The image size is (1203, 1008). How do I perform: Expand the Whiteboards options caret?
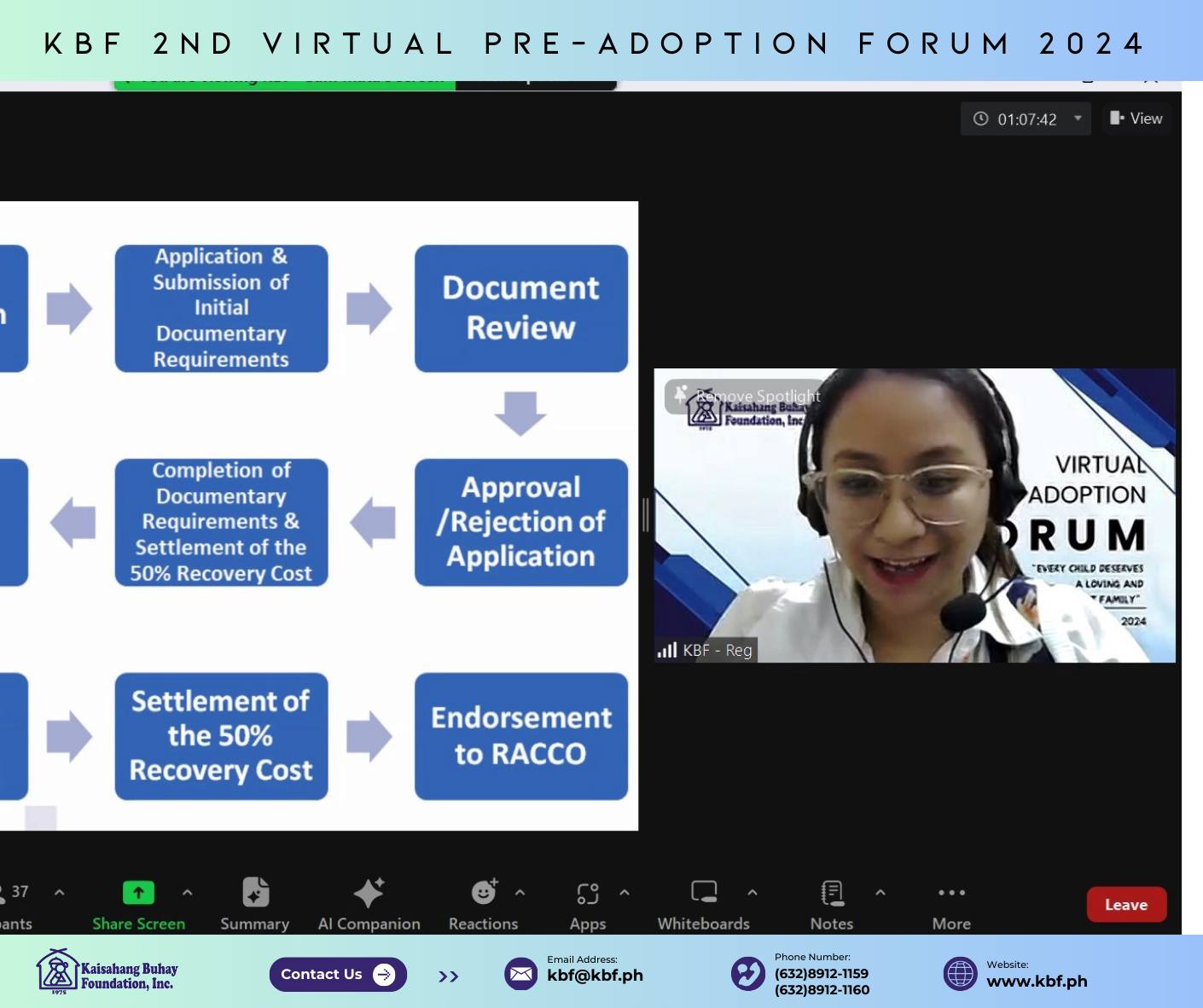[753, 892]
